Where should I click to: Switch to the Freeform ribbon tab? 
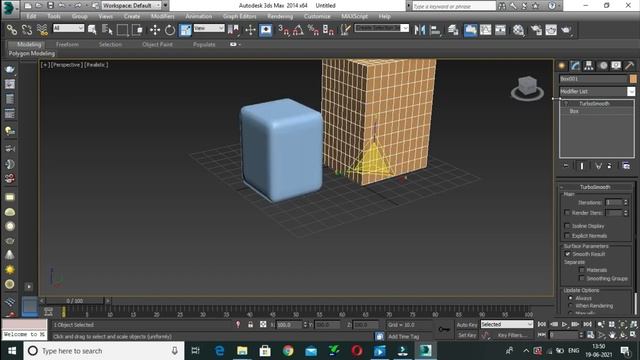(x=67, y=44)
